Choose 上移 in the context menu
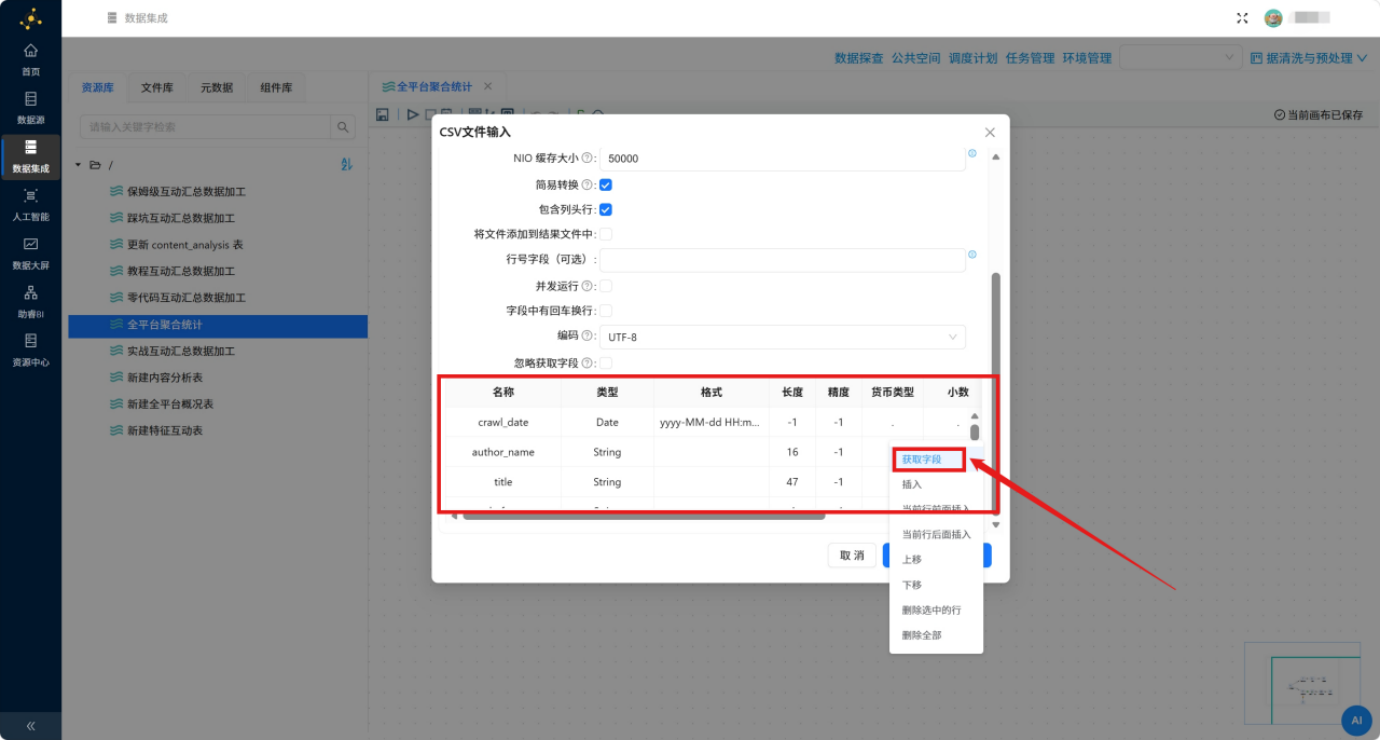 (936, 560)
